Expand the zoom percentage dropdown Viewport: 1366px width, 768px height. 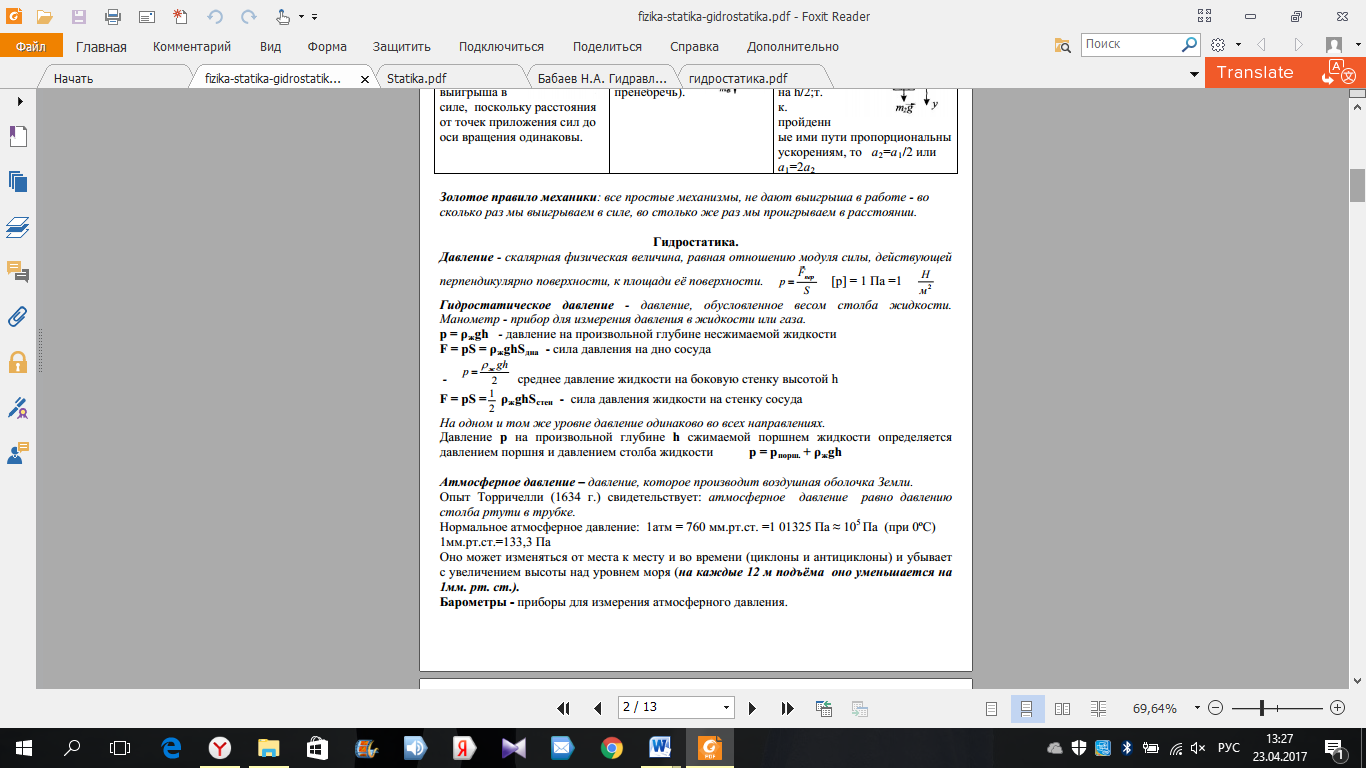[x=1197, y=708]
